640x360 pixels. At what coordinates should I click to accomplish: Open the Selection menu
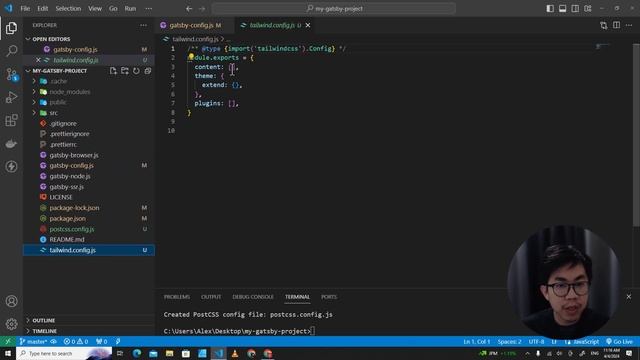[68, 9]
